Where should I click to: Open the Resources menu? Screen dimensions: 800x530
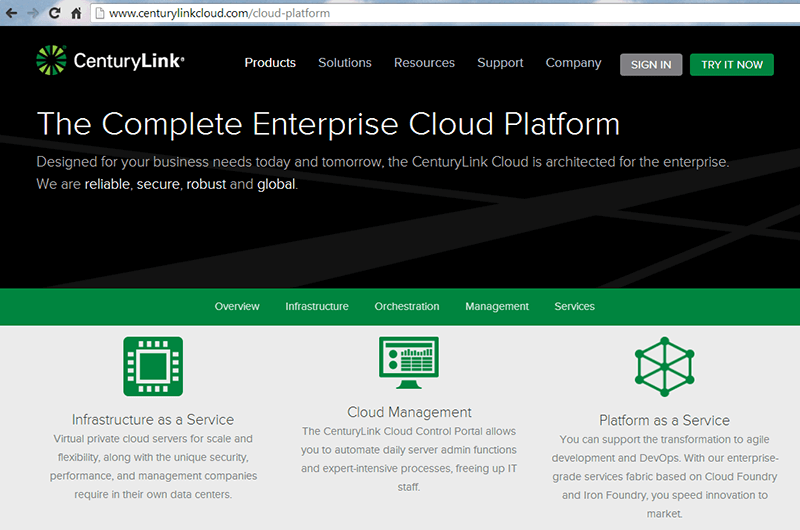(x=424, y=63)
